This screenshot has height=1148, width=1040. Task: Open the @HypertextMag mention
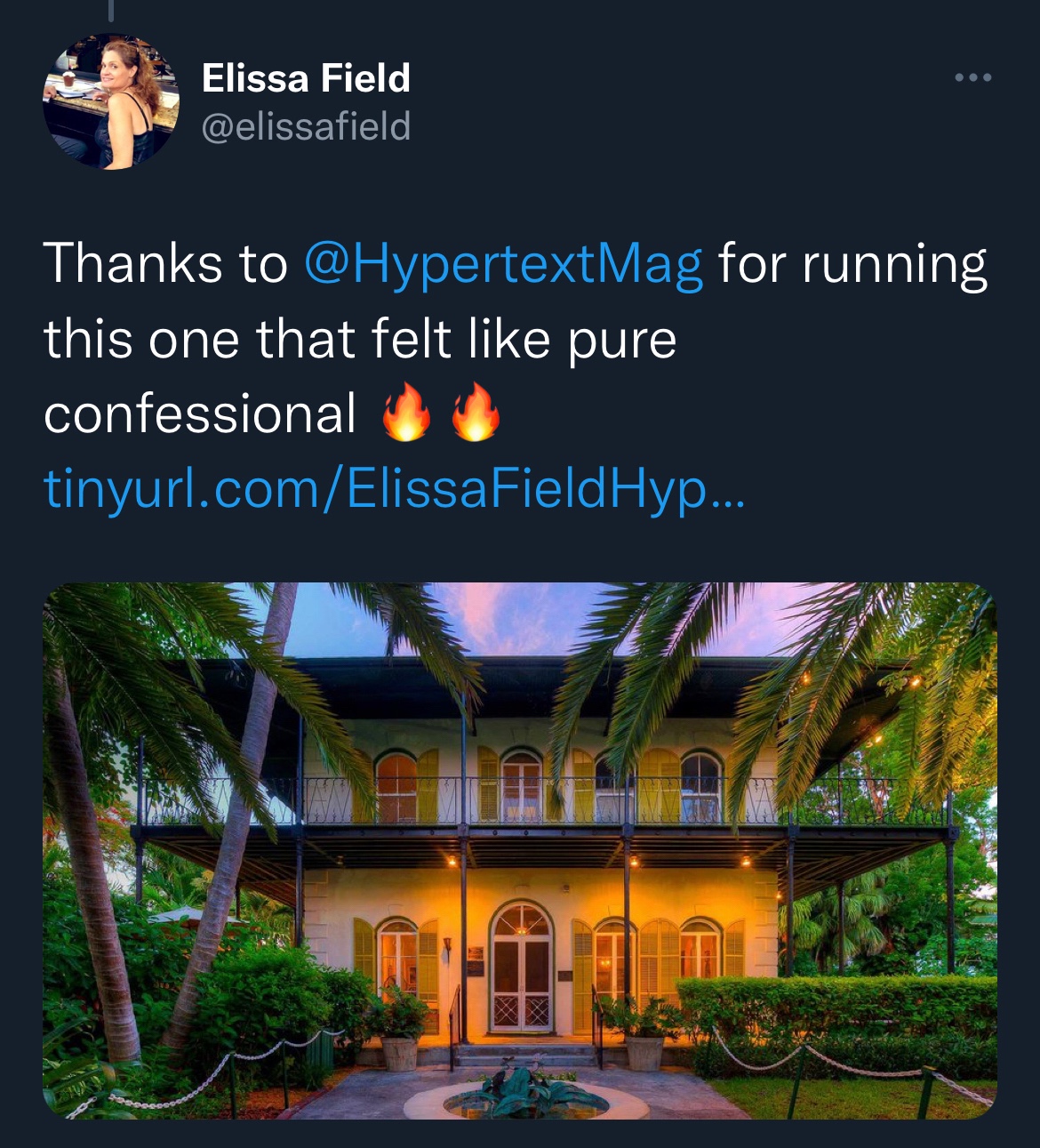(503, 264)
